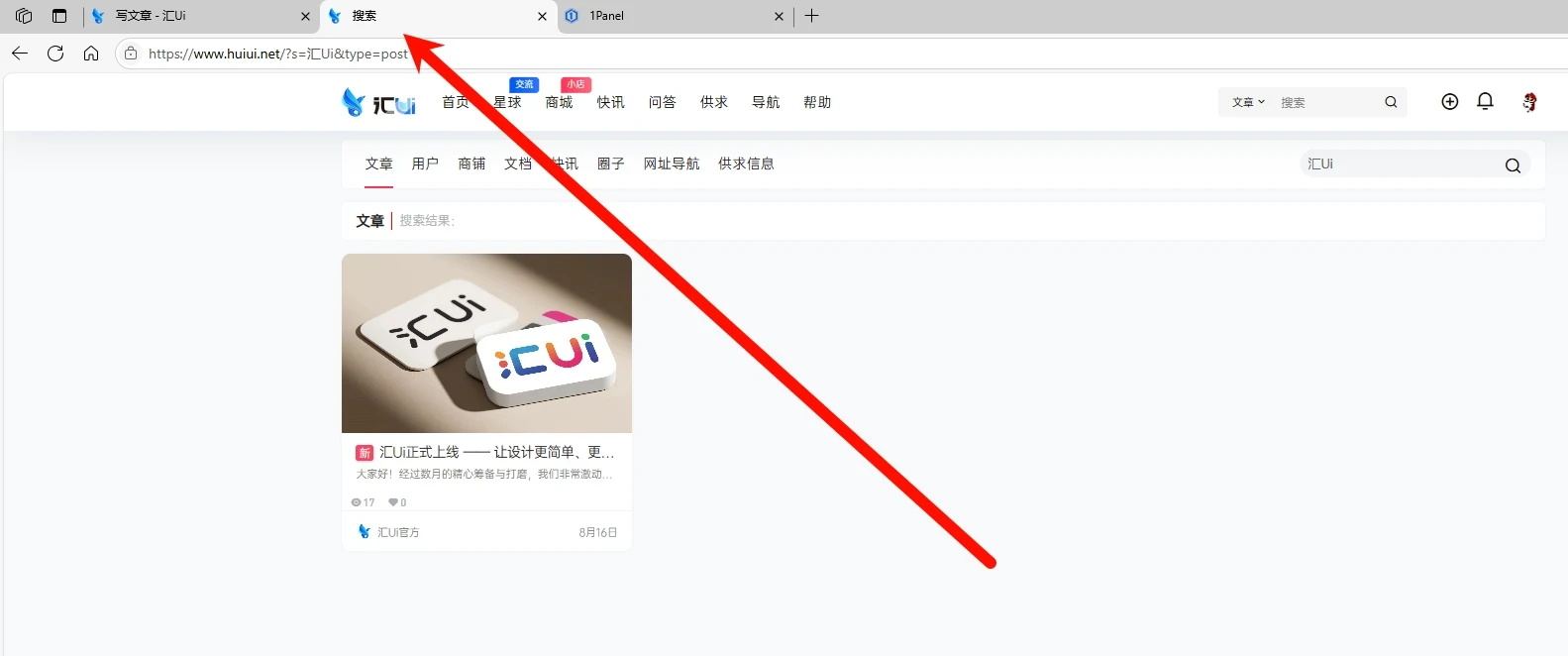The width and height of the screenshot is (1568, 656).
Task: Select the 商铺 search category tab
Action: [471, 164]
